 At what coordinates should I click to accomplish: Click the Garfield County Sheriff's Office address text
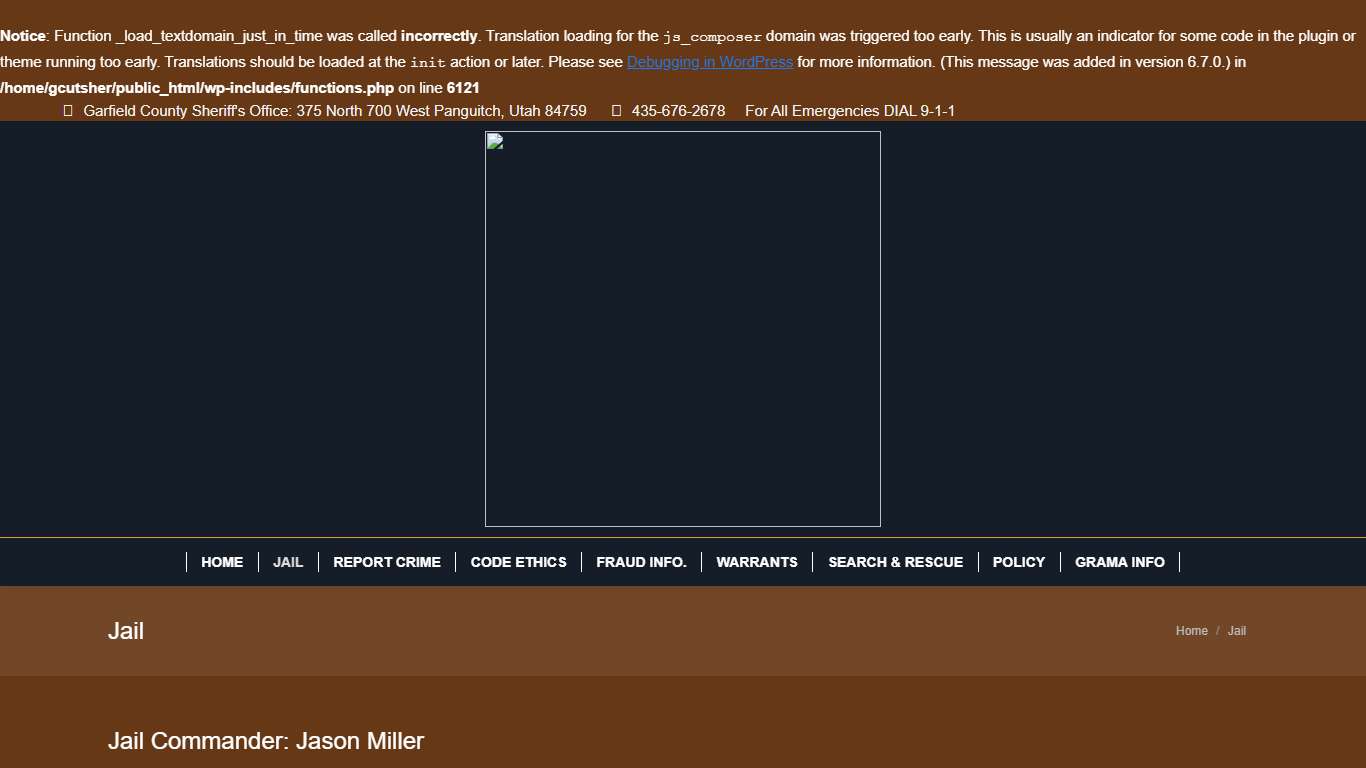tap(334, 111)
